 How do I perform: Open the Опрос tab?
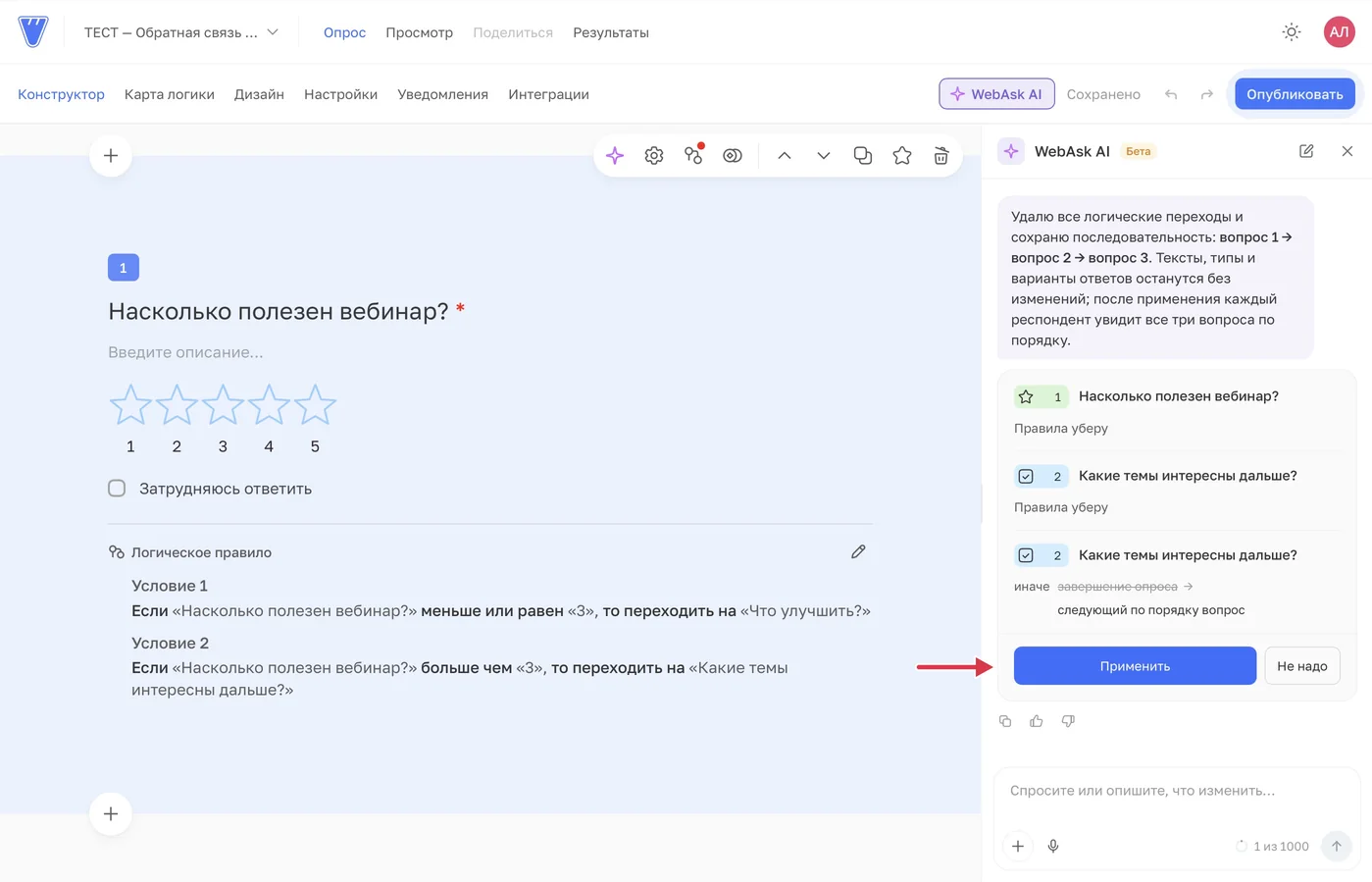(344, 32)
